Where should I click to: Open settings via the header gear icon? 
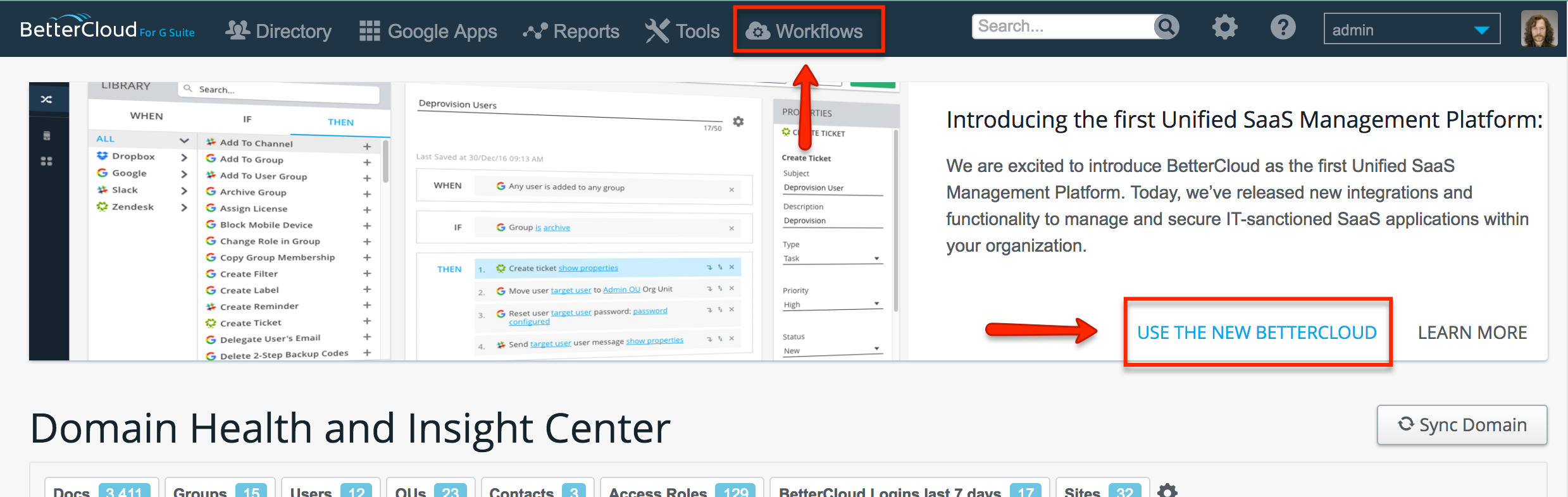coord(1224,27)
